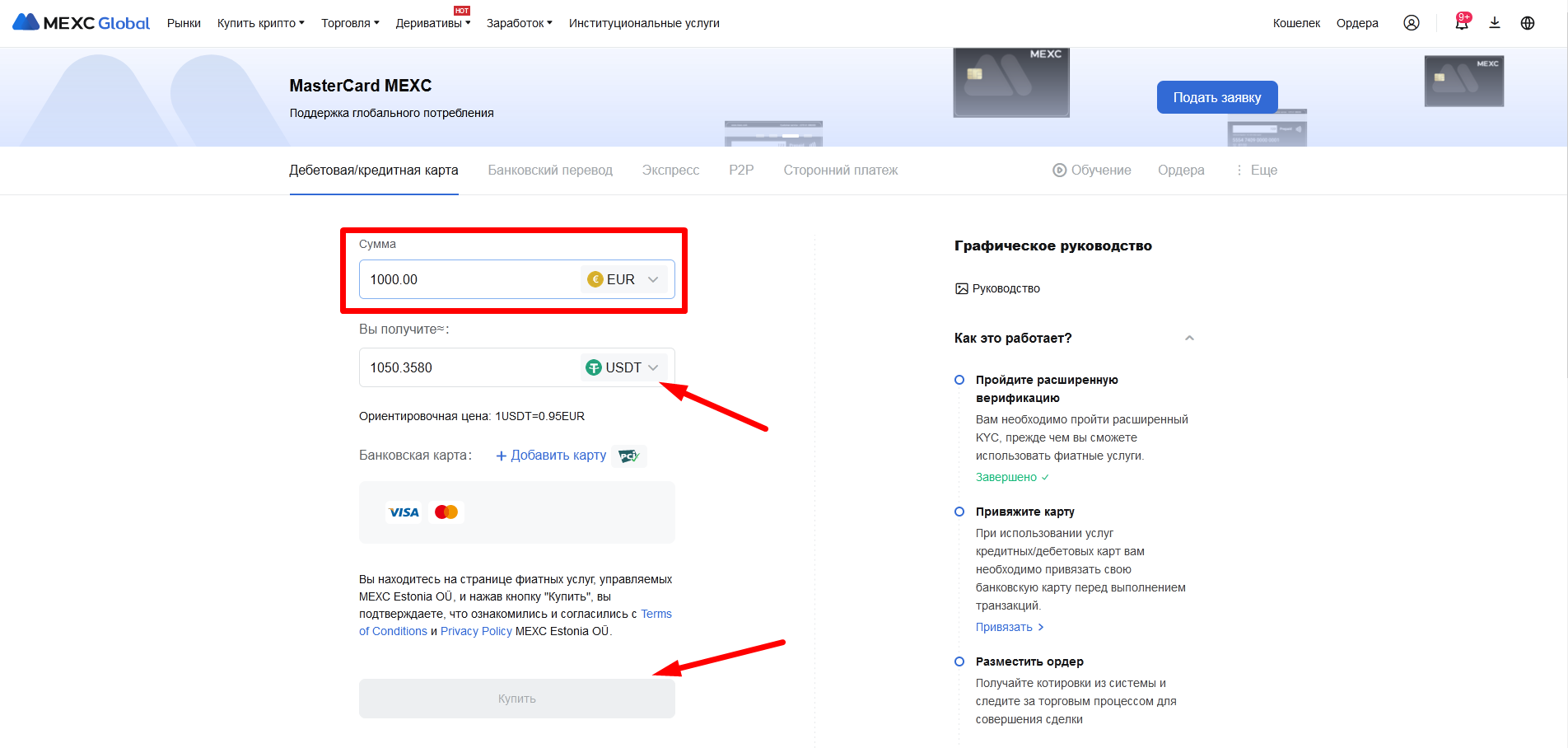Switch to the Банковский перевод tab
The image size is (1568, 748).
[x=550, y=171]
